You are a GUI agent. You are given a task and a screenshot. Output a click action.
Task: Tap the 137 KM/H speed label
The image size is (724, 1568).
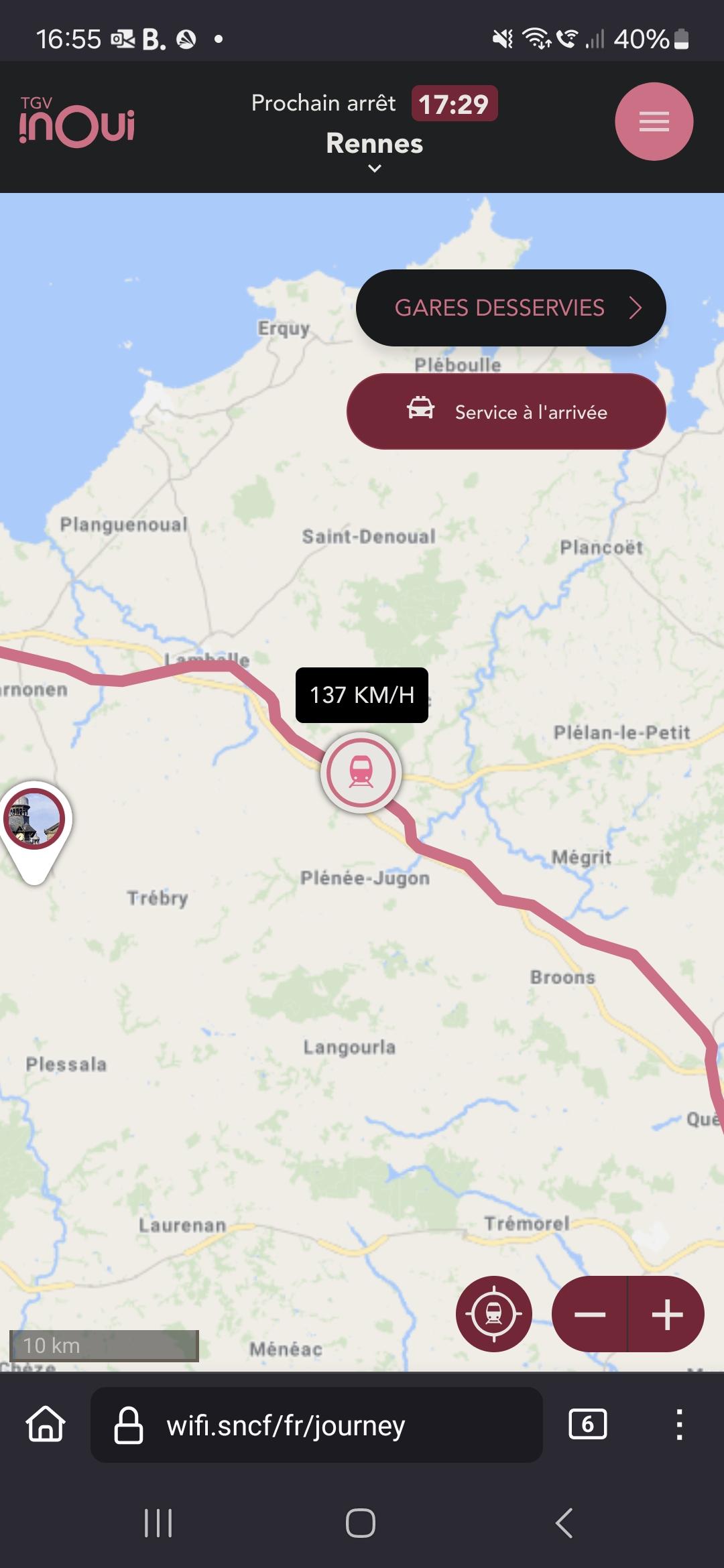(362, 695)
